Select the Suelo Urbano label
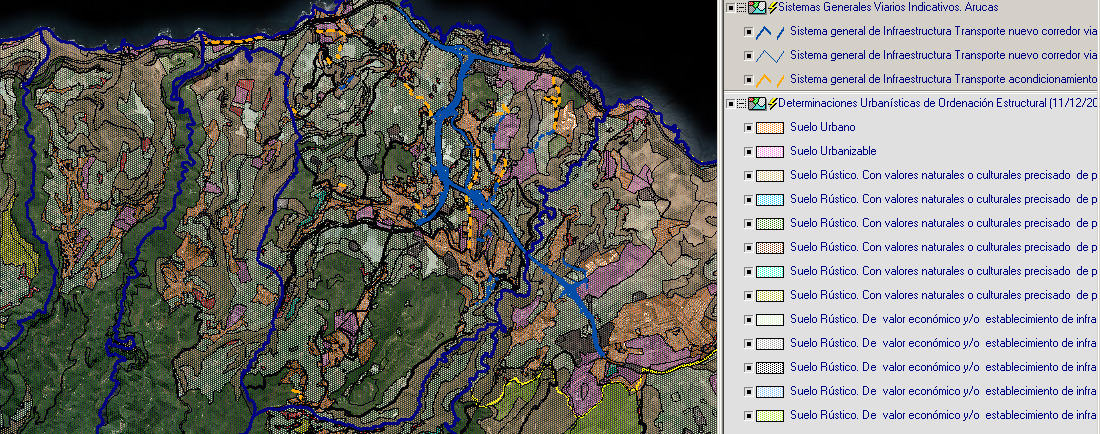The height and width of the screenshot is (434, 1100). [822, 127]
